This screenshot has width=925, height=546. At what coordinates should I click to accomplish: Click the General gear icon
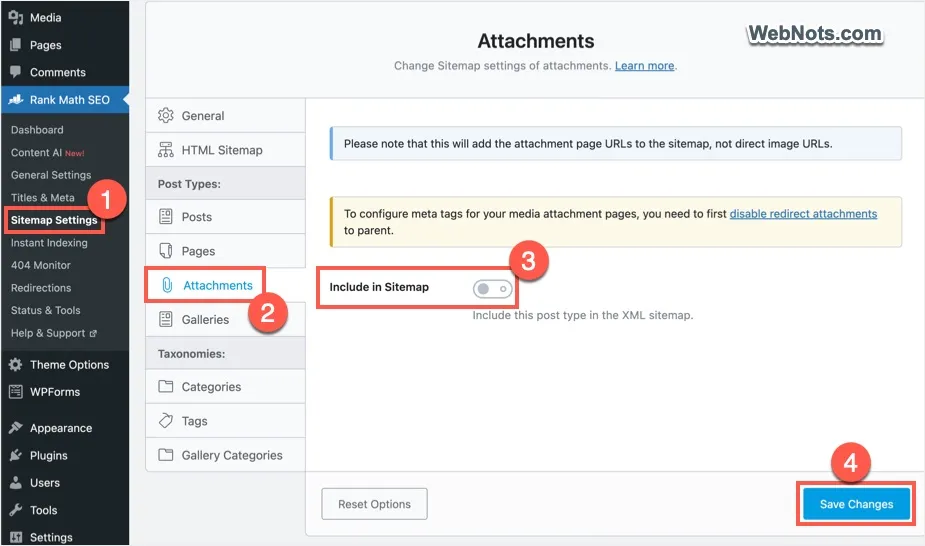(166, 116)
